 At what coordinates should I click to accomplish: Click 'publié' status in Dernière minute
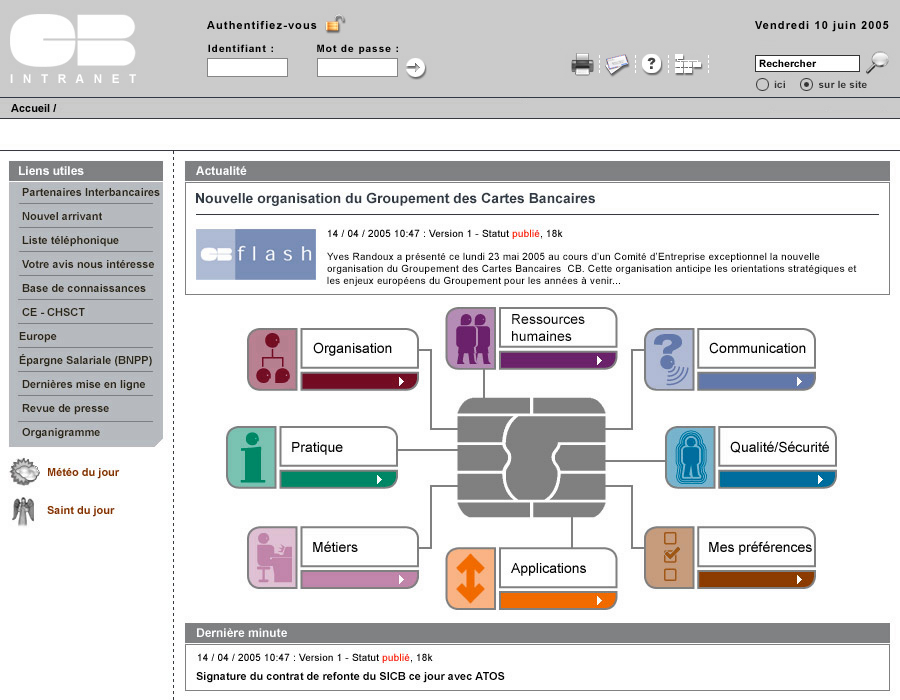click(x=395, y=658)
